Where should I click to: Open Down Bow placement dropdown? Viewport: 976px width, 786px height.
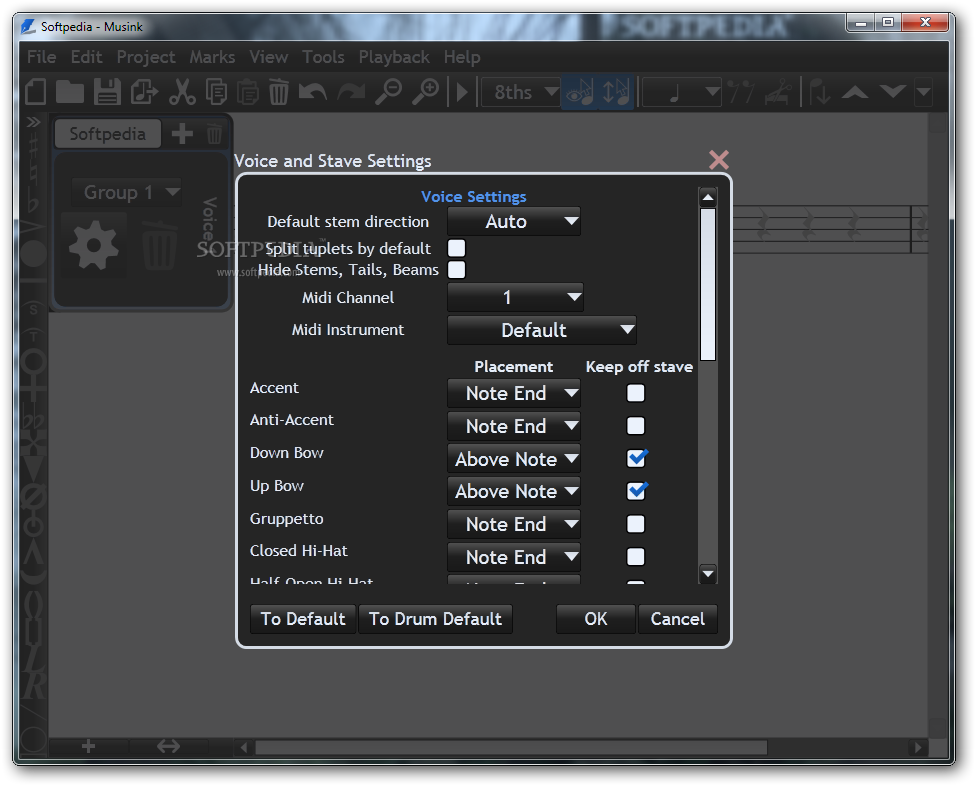514,459
